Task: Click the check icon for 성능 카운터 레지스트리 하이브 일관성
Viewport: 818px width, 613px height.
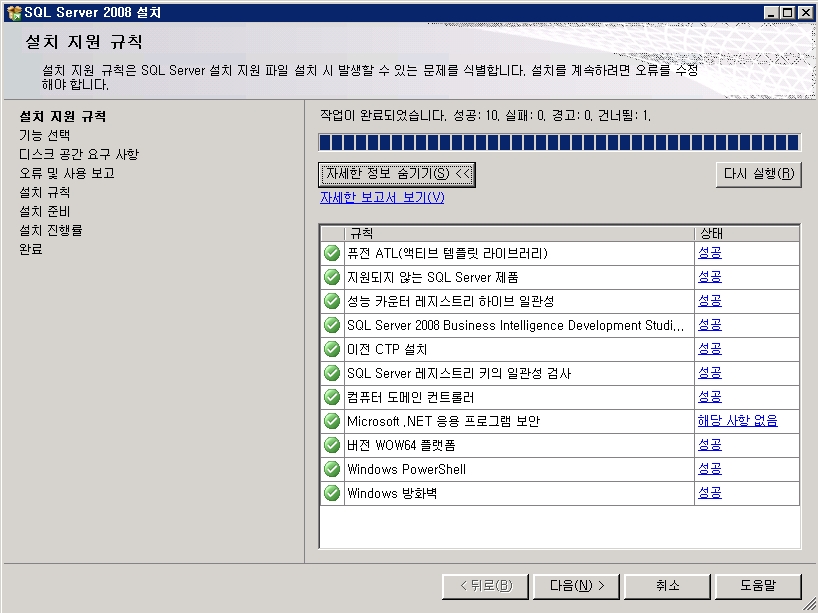Action: point(332,301)
